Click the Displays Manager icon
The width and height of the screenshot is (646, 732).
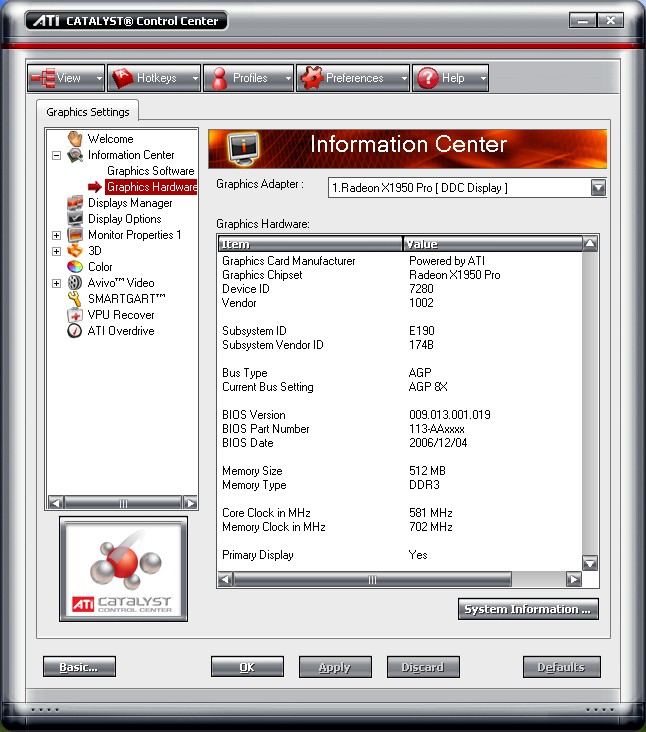(x=75, y=203)
